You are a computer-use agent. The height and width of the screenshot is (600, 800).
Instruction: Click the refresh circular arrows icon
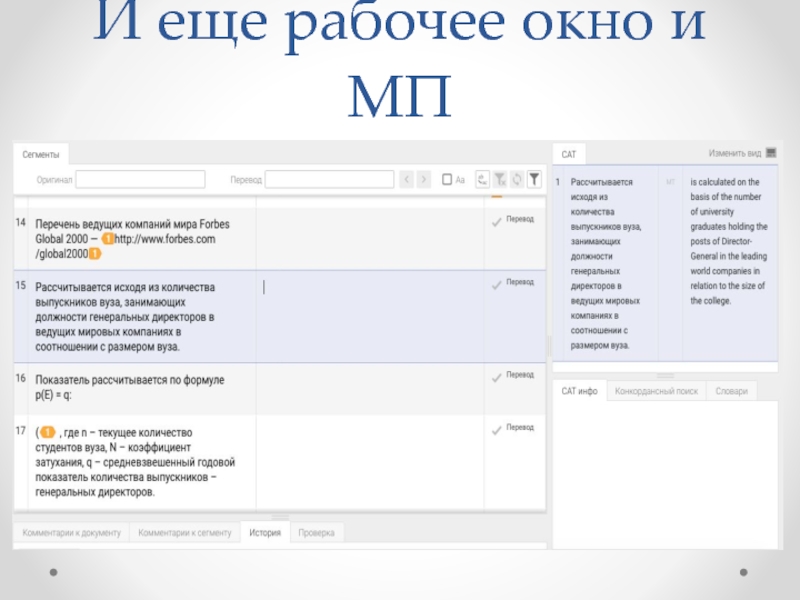(x=517, y=179)
